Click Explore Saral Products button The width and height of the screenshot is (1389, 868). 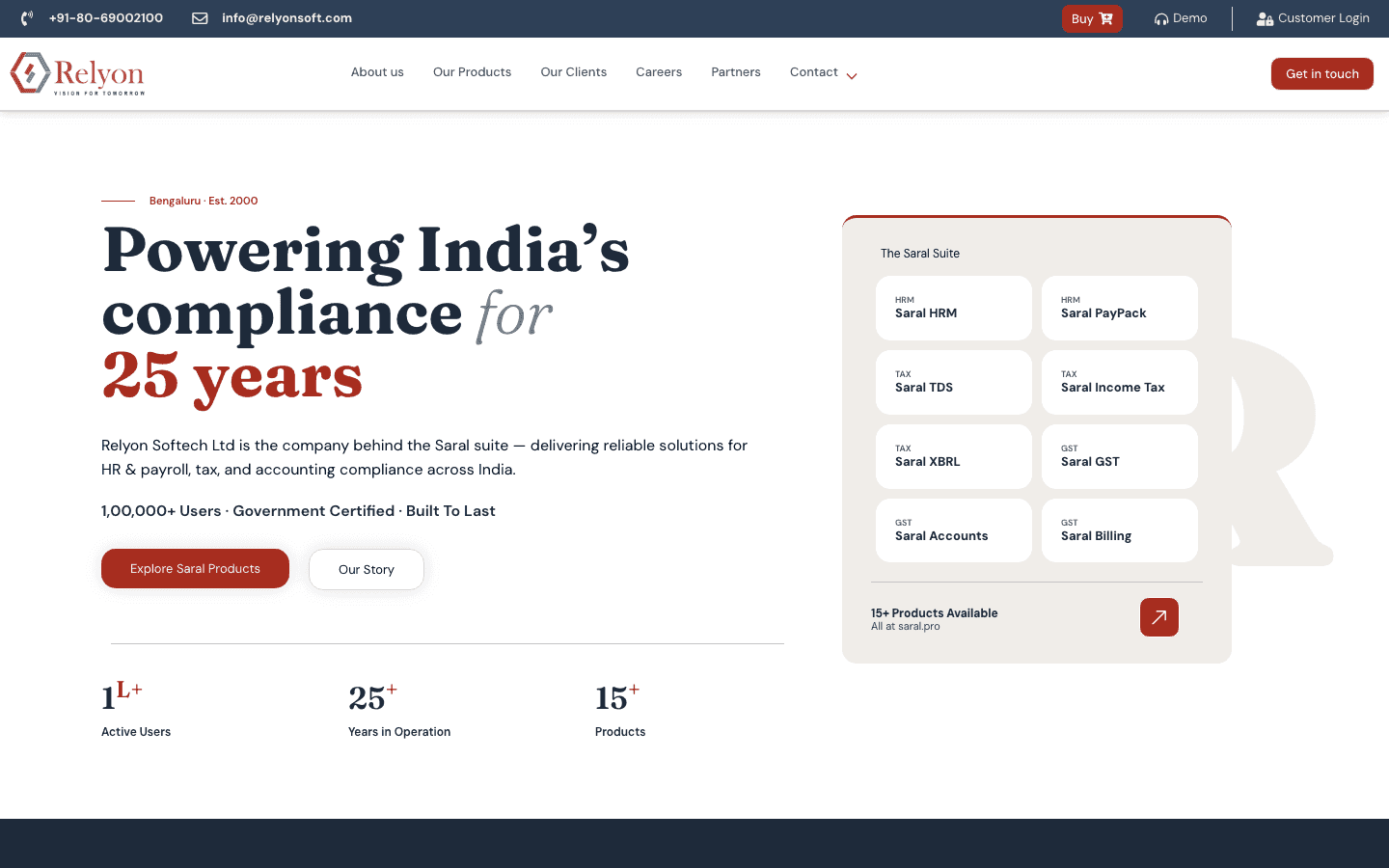pos(195,569)
